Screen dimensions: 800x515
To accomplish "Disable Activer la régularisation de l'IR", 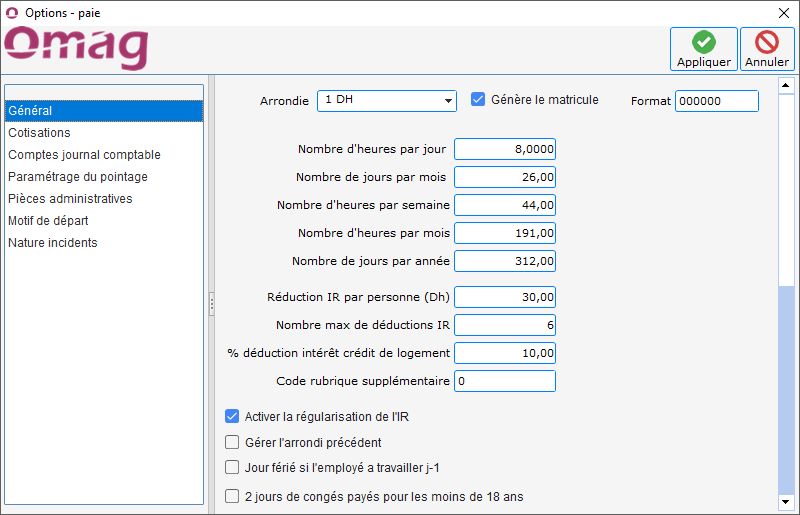I will tap(232, 416).
